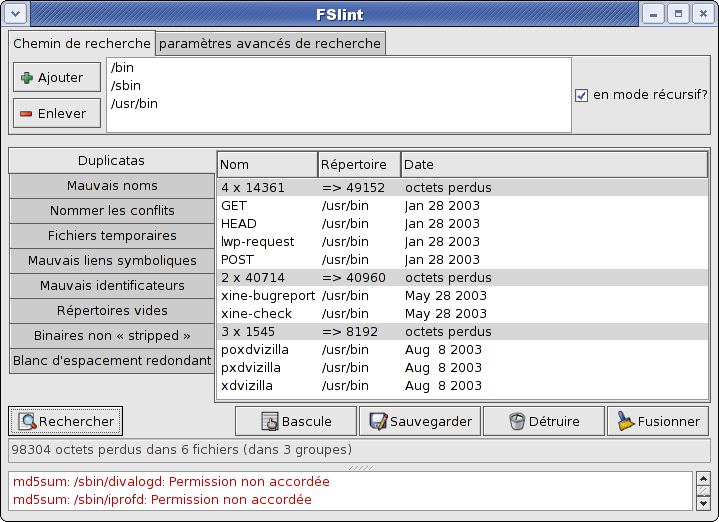
Task: Click the red minus icon on Enlever
Action: (26, 113)
